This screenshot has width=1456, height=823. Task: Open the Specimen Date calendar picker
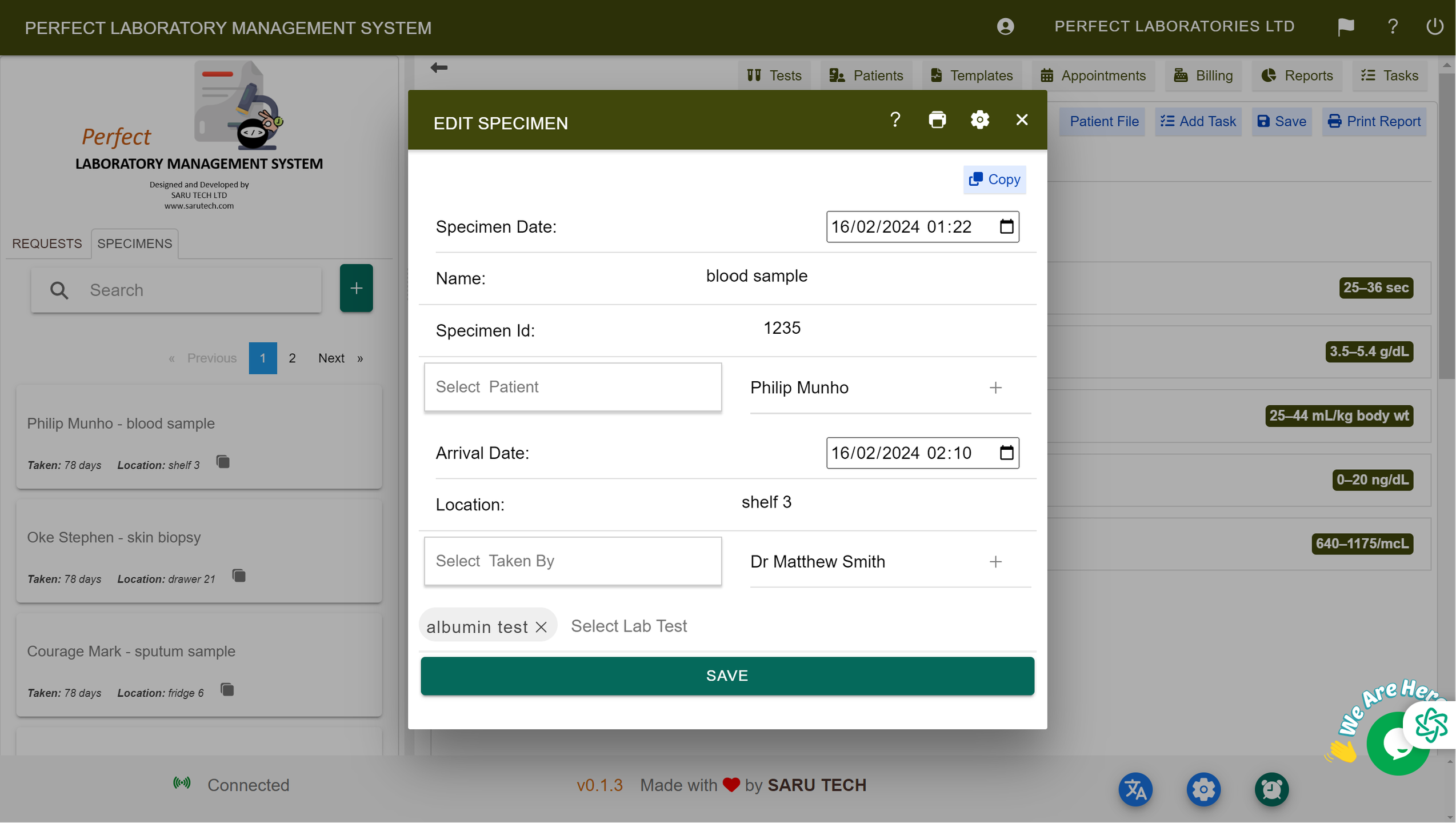point(1006,227)
